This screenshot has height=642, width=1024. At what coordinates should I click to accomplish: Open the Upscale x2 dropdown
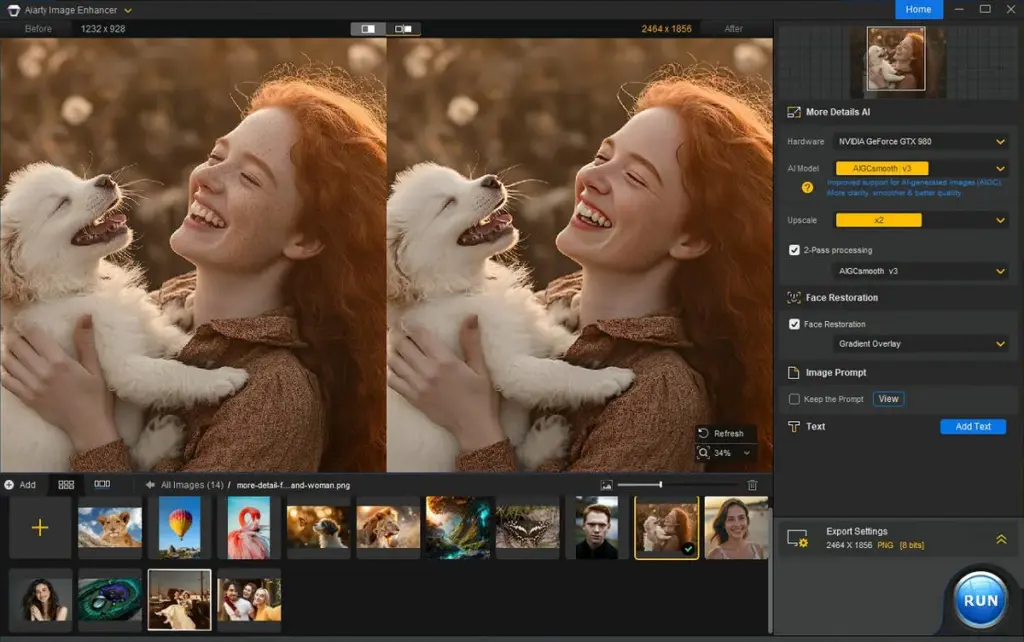tap(921, 220)
